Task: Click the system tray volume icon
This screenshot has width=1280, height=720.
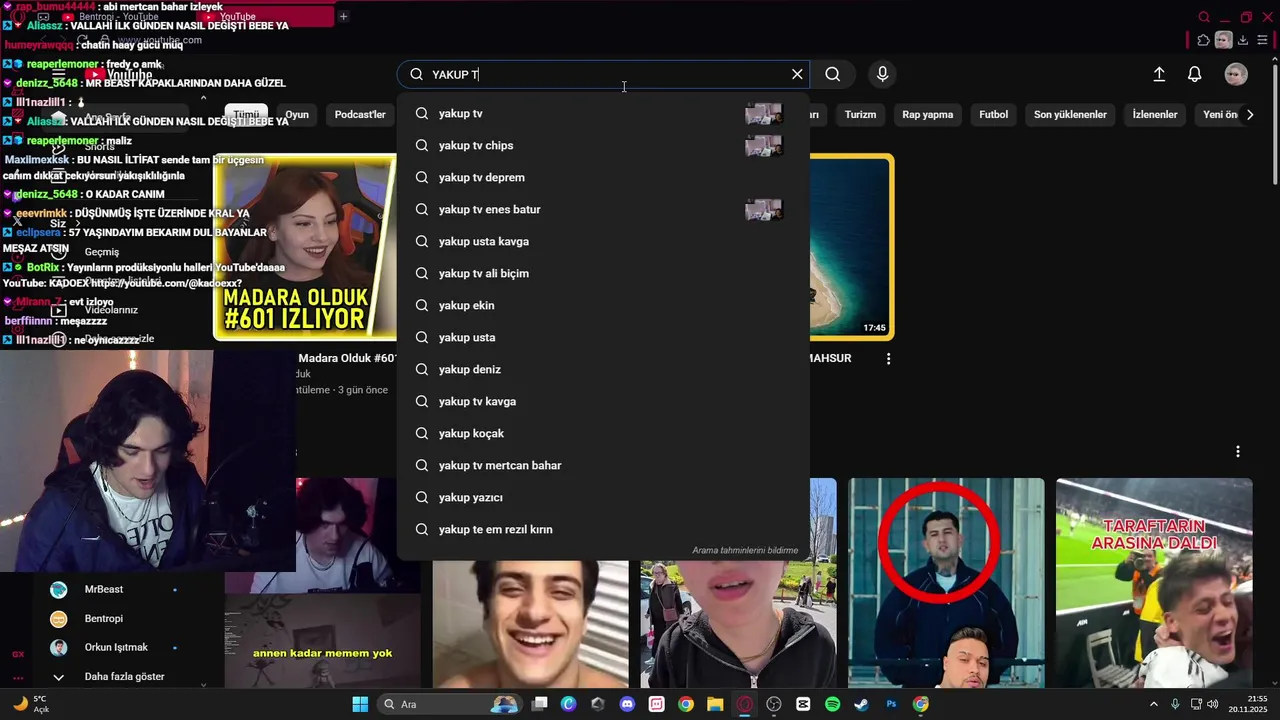Action: coord(1215,704)
